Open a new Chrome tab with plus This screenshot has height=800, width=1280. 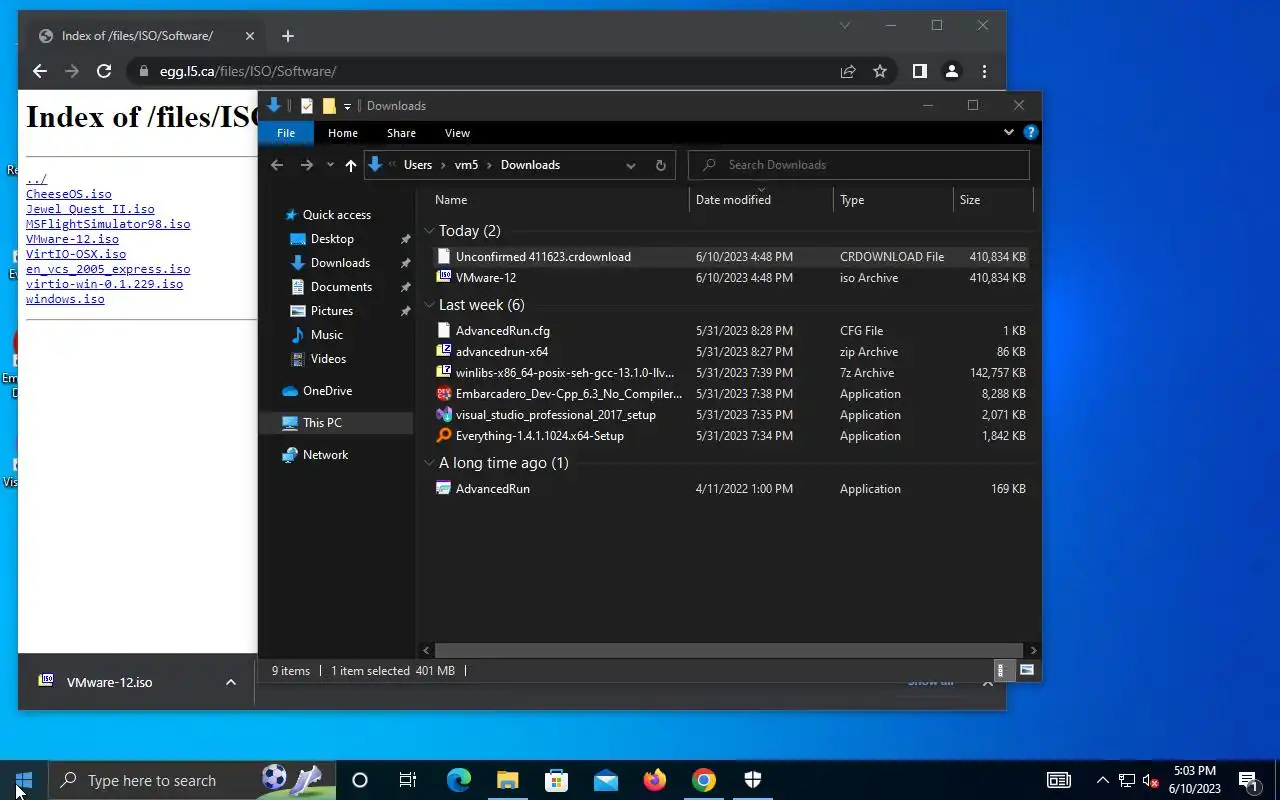tap(288, 36)
